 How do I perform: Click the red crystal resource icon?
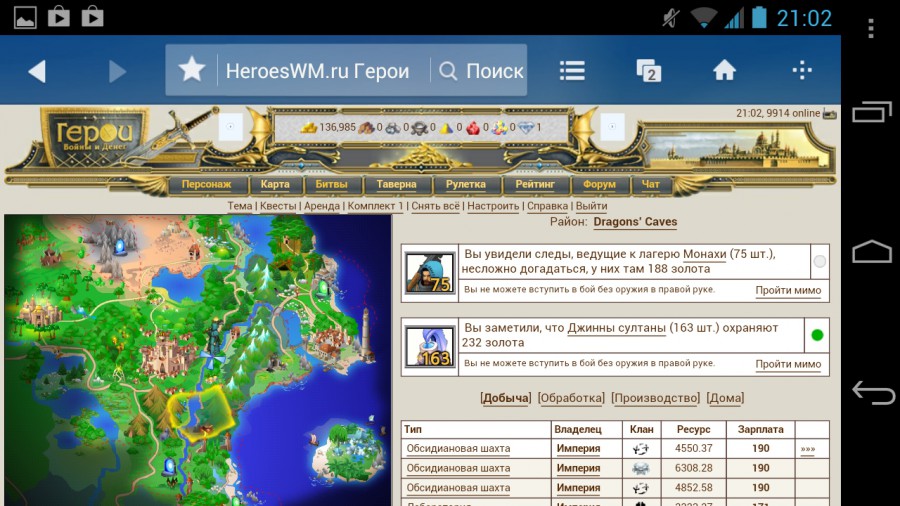point(472,127)
